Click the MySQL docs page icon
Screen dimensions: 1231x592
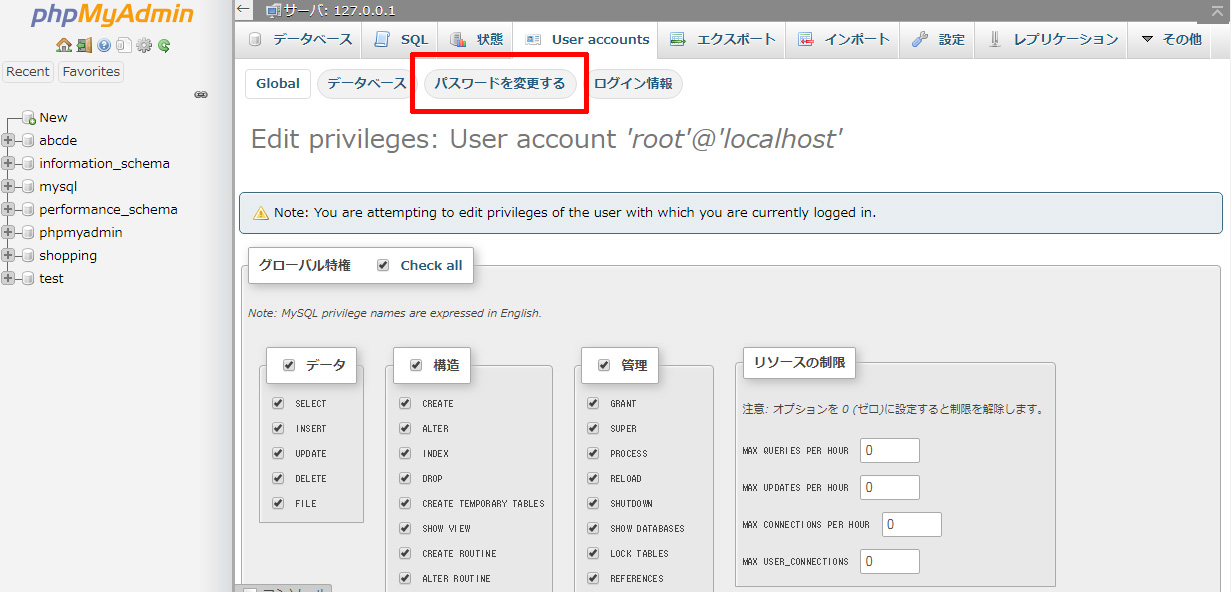(123, 45)
